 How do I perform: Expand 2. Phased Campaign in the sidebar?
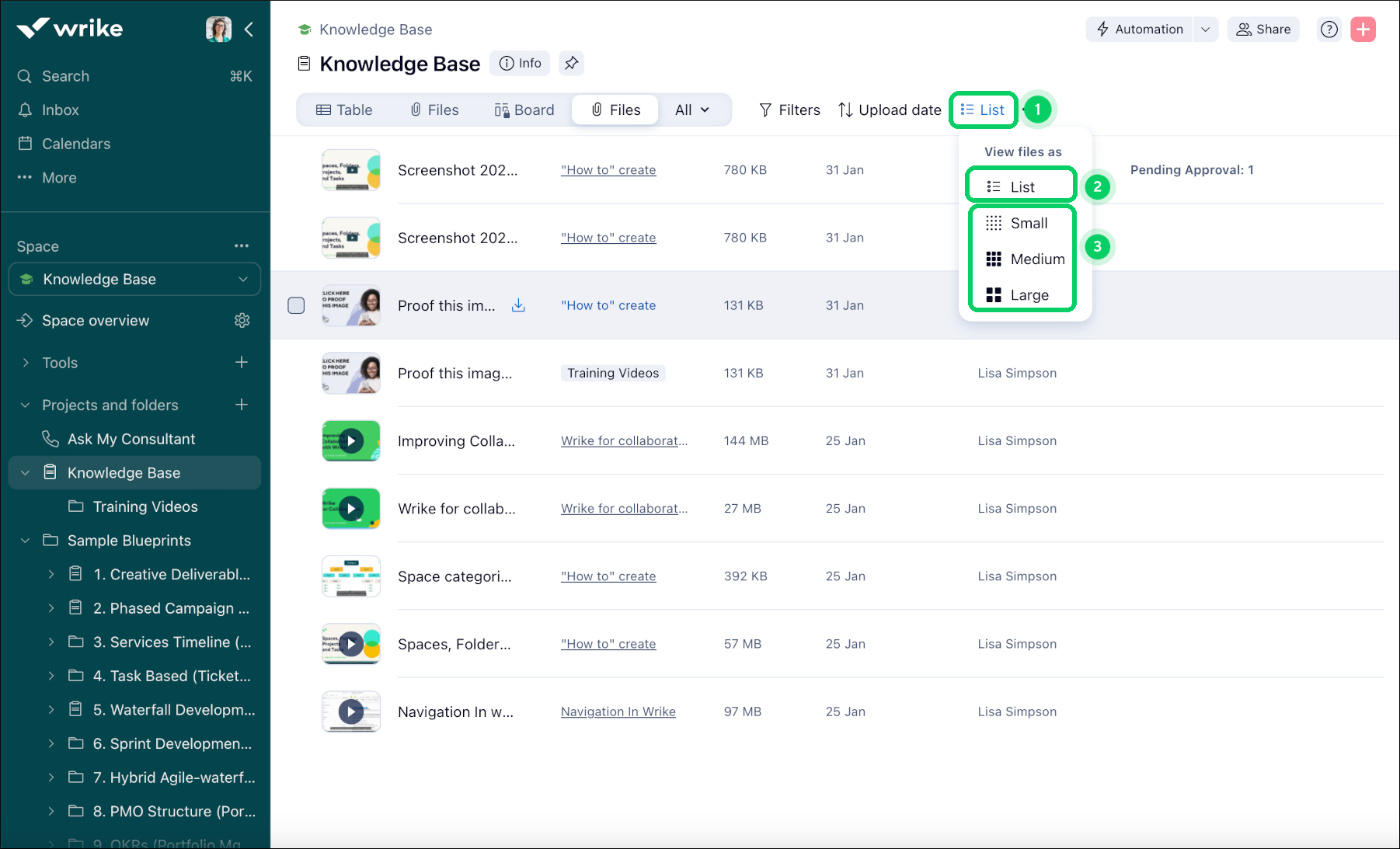coord(51,607)
